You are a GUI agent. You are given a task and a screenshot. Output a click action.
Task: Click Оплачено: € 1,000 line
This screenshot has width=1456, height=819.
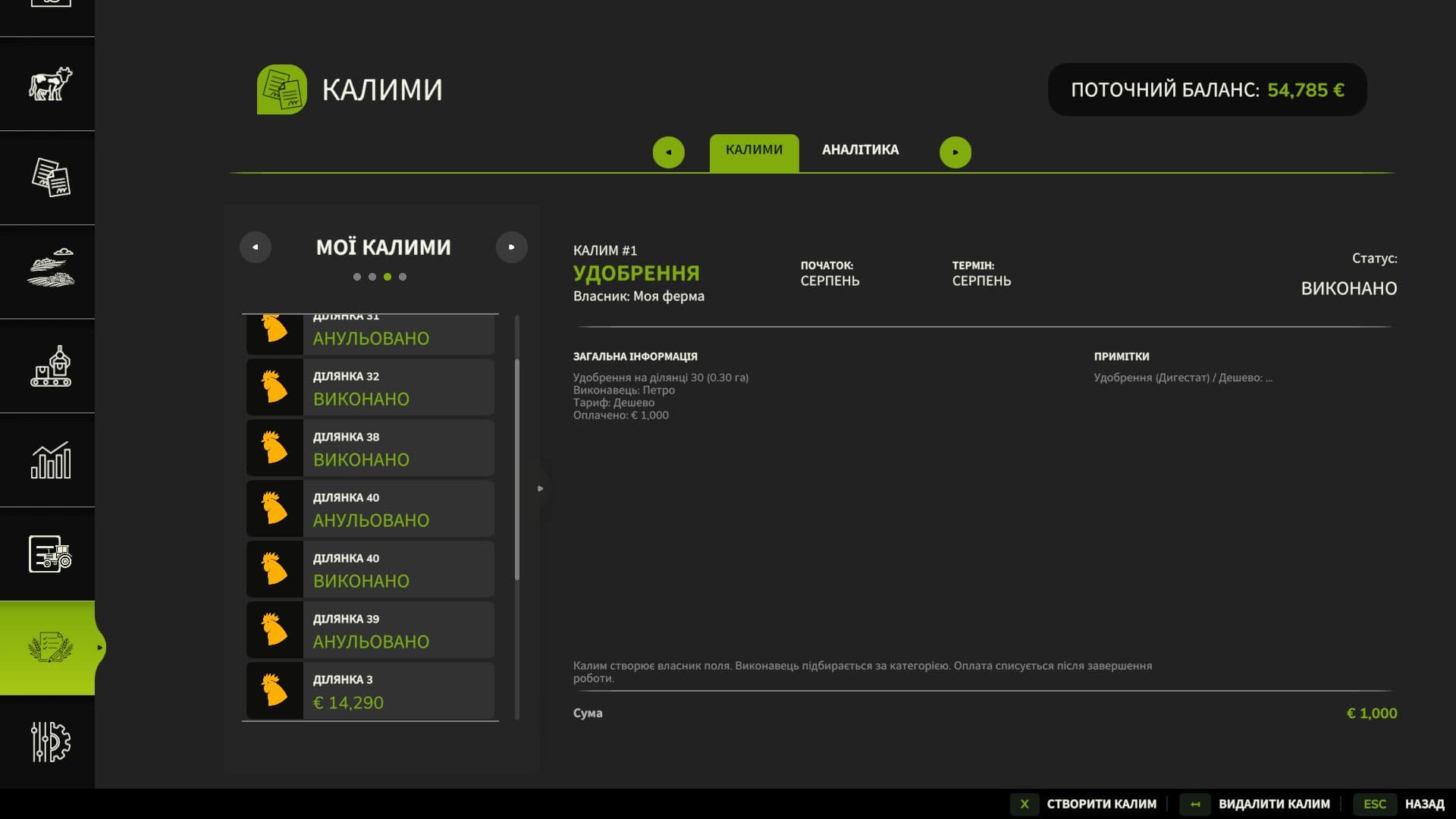(620, 415)
